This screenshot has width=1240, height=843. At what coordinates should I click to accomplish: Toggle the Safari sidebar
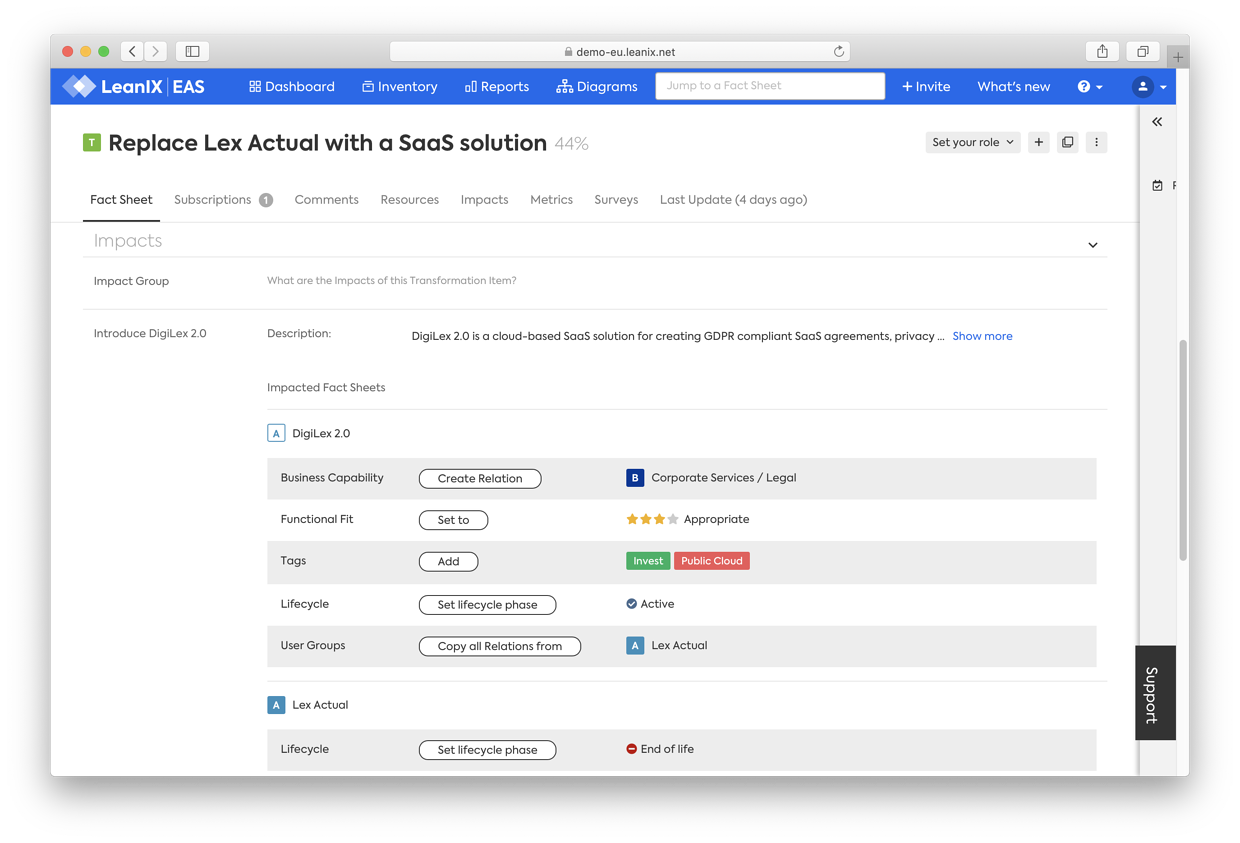tap(193, 51)
